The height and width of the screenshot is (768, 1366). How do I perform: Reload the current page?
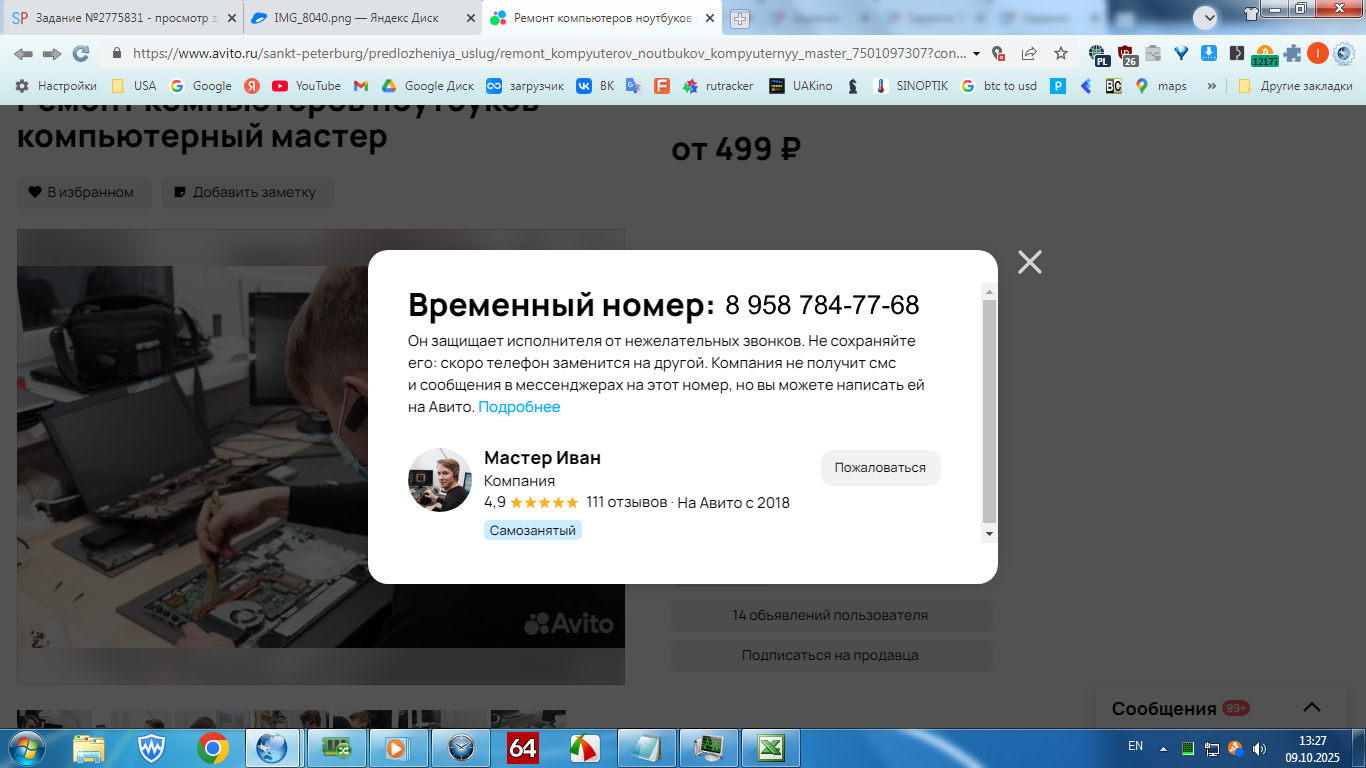[x=82, y=53]
